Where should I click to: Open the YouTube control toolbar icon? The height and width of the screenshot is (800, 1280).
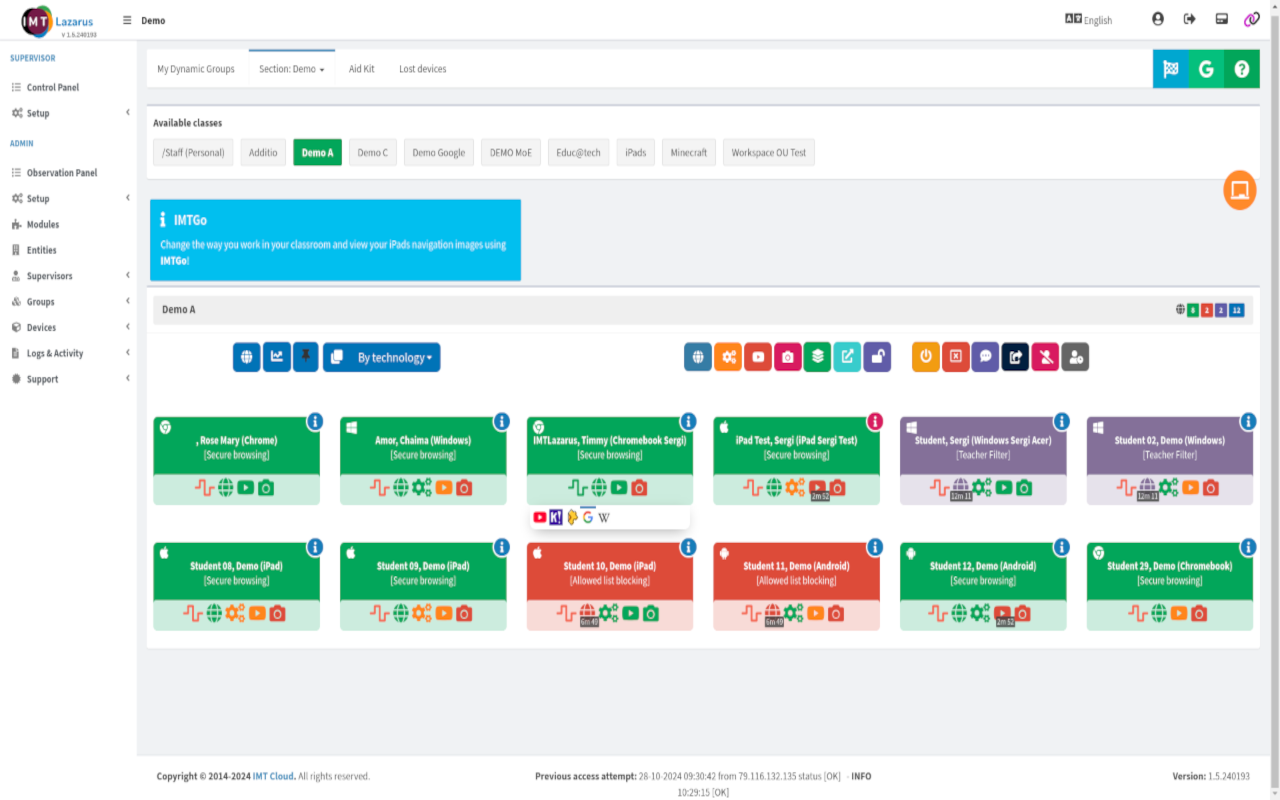click(758, 356)
